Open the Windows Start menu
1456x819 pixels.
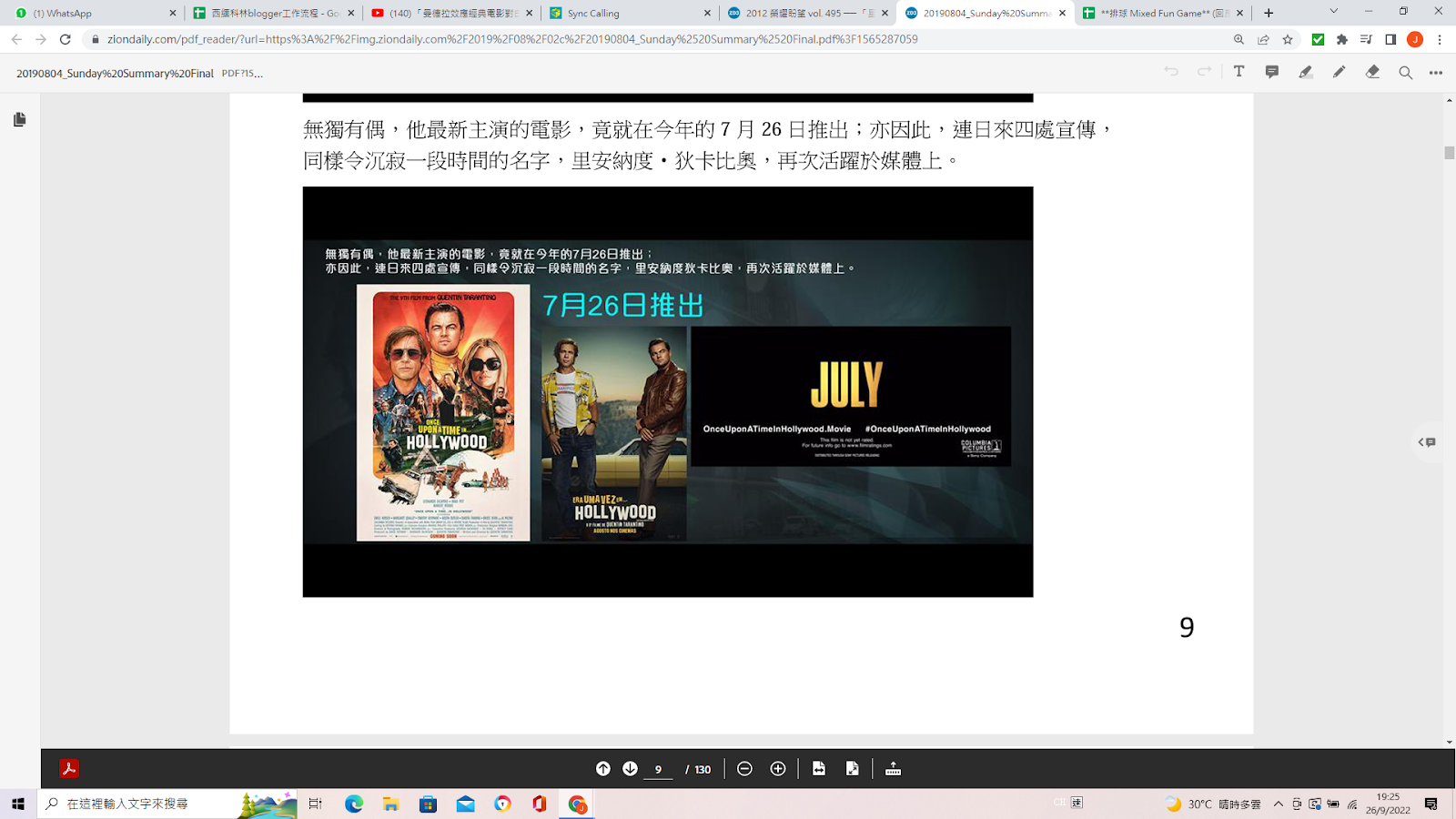(18, 804)
